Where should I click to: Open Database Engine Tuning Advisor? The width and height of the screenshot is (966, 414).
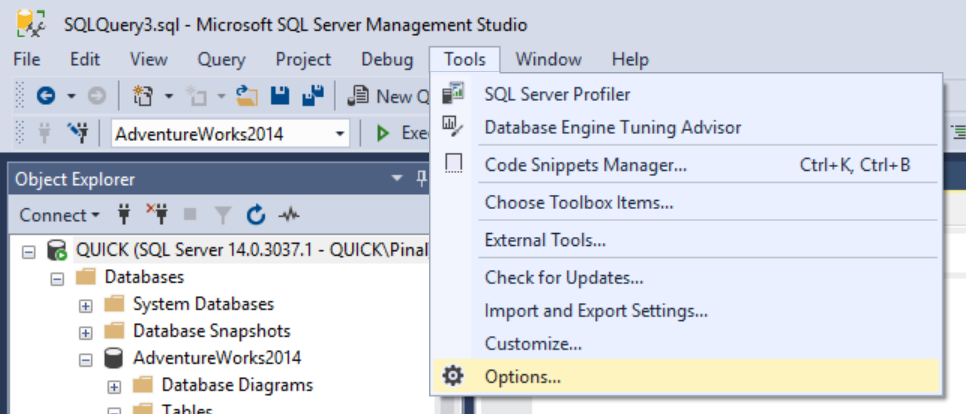point(686,128)
